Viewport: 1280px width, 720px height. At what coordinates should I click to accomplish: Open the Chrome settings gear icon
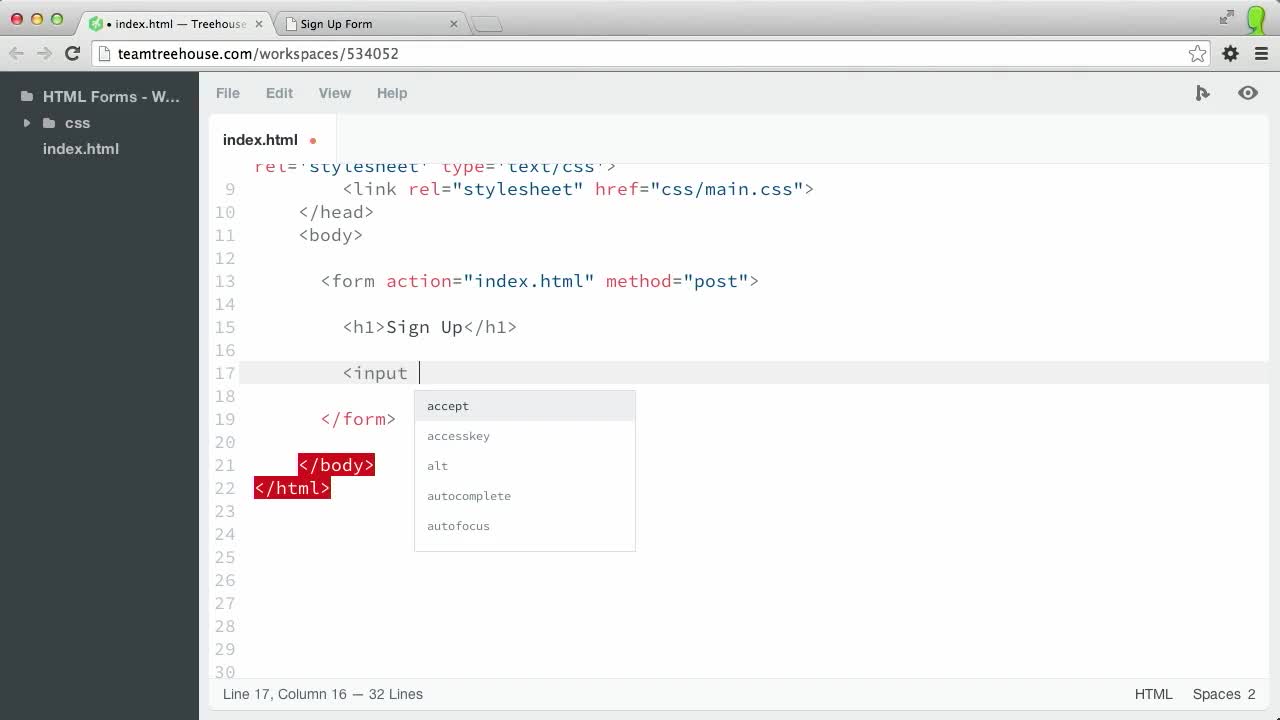point(1229,54)
